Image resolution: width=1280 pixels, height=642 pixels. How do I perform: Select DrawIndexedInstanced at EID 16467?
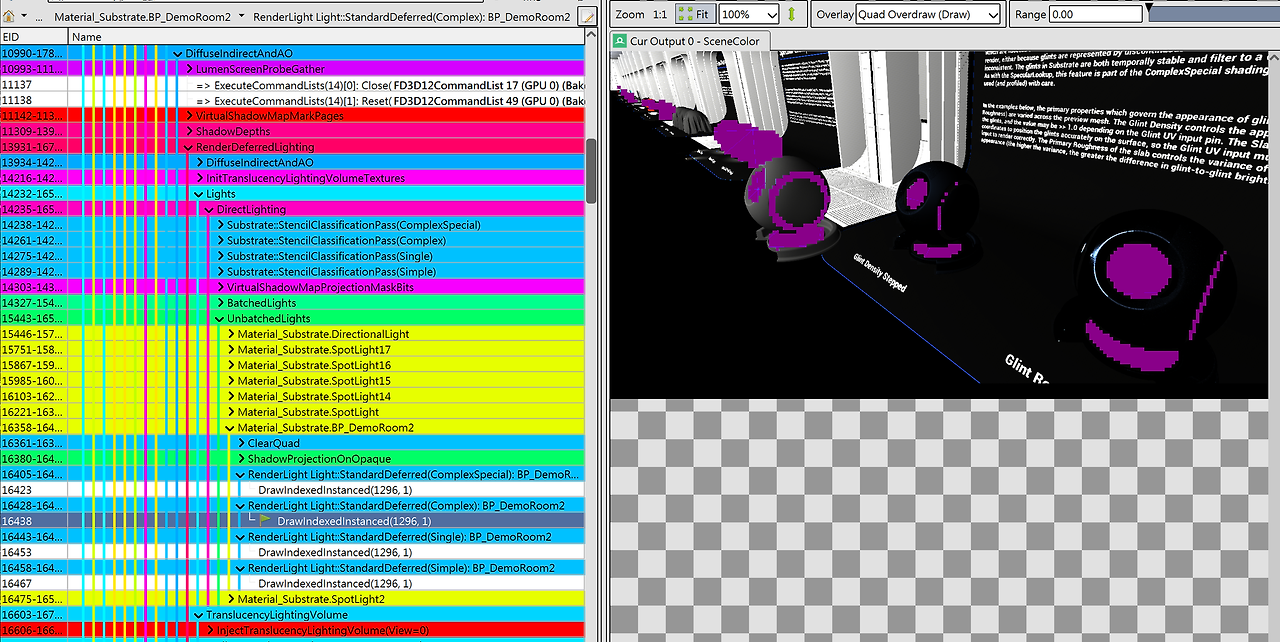(292, 584)
